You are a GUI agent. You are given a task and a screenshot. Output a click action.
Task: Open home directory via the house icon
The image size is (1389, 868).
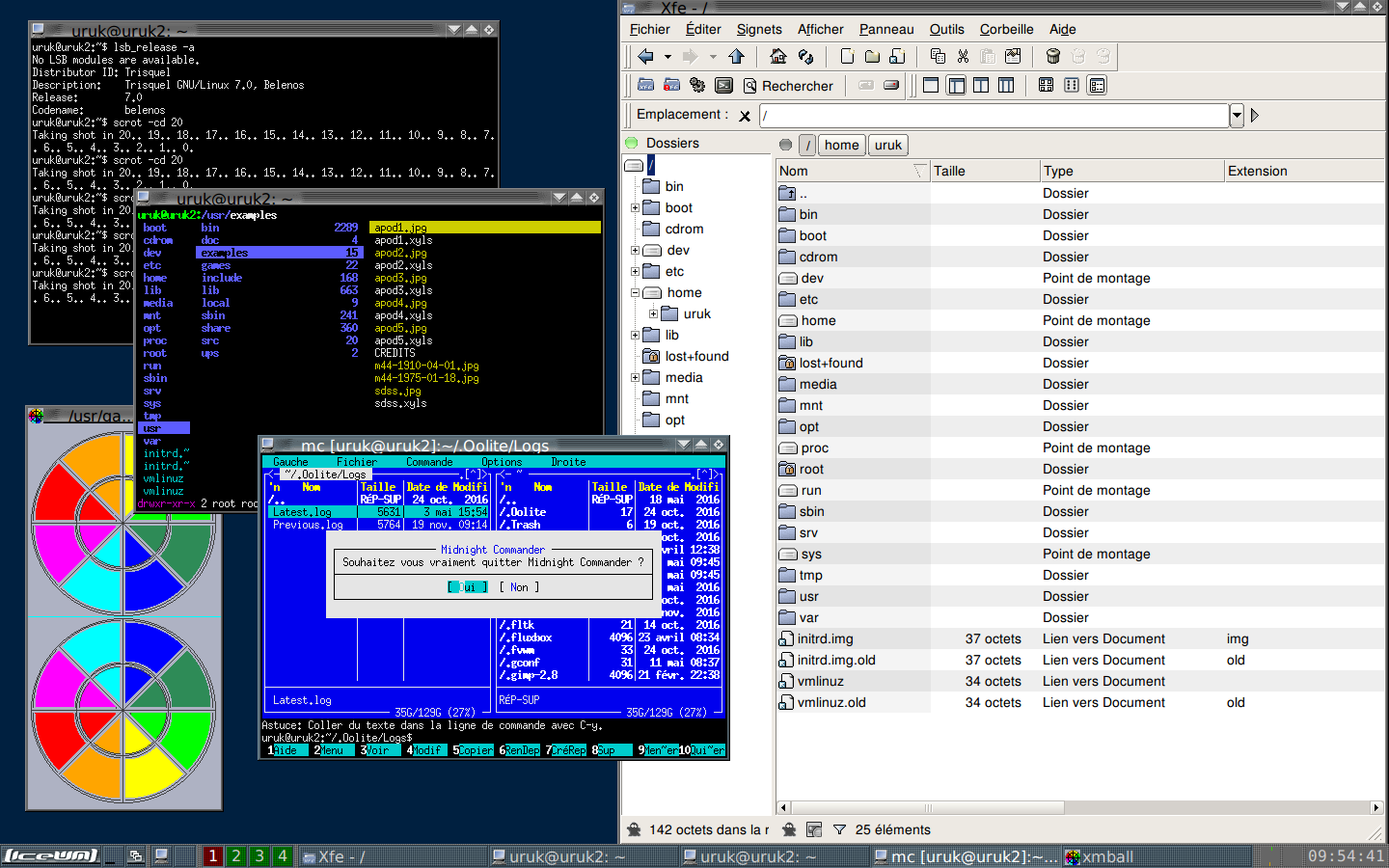click(777, 56)
